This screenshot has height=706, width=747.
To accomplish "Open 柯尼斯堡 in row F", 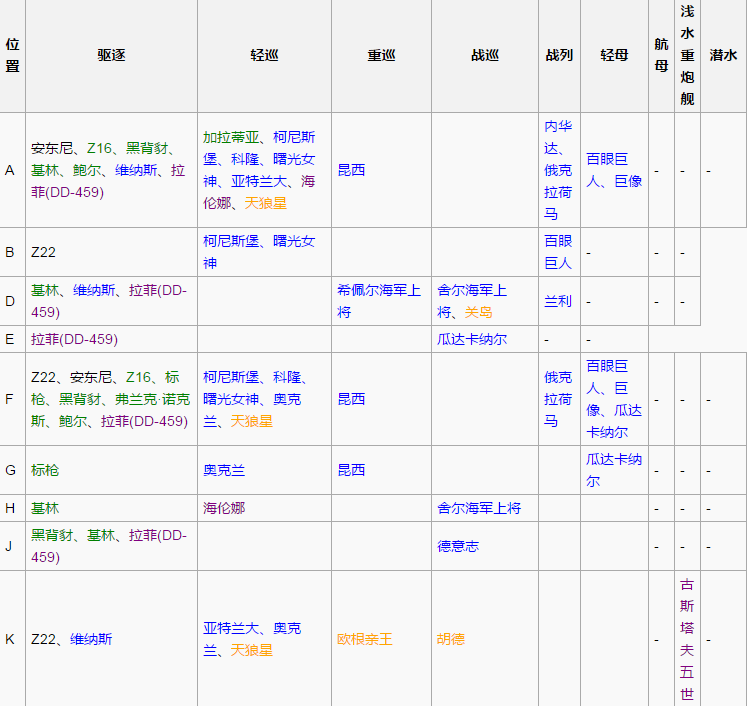I will click(231, 377).
